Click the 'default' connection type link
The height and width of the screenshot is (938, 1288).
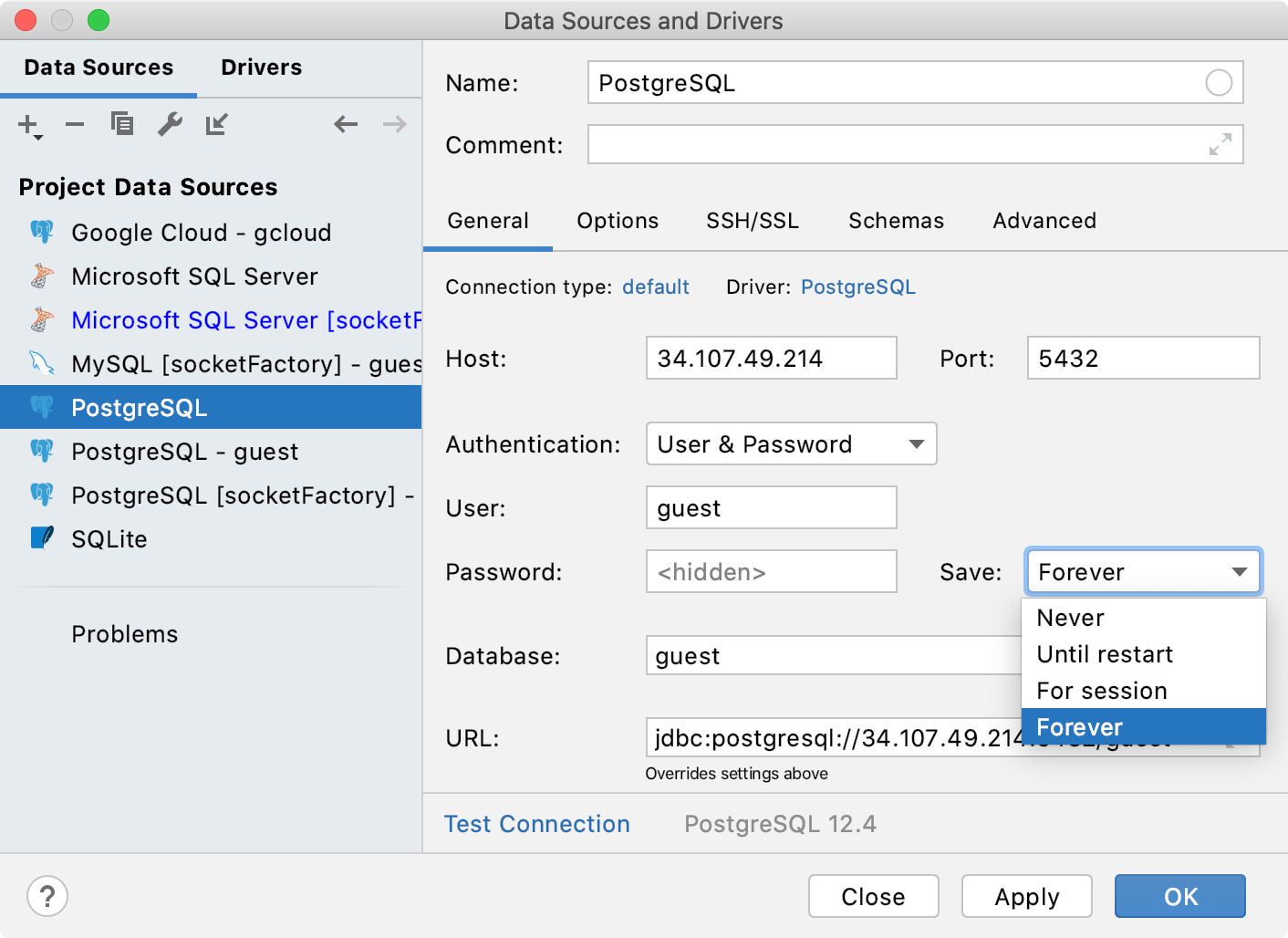point(655,287)
